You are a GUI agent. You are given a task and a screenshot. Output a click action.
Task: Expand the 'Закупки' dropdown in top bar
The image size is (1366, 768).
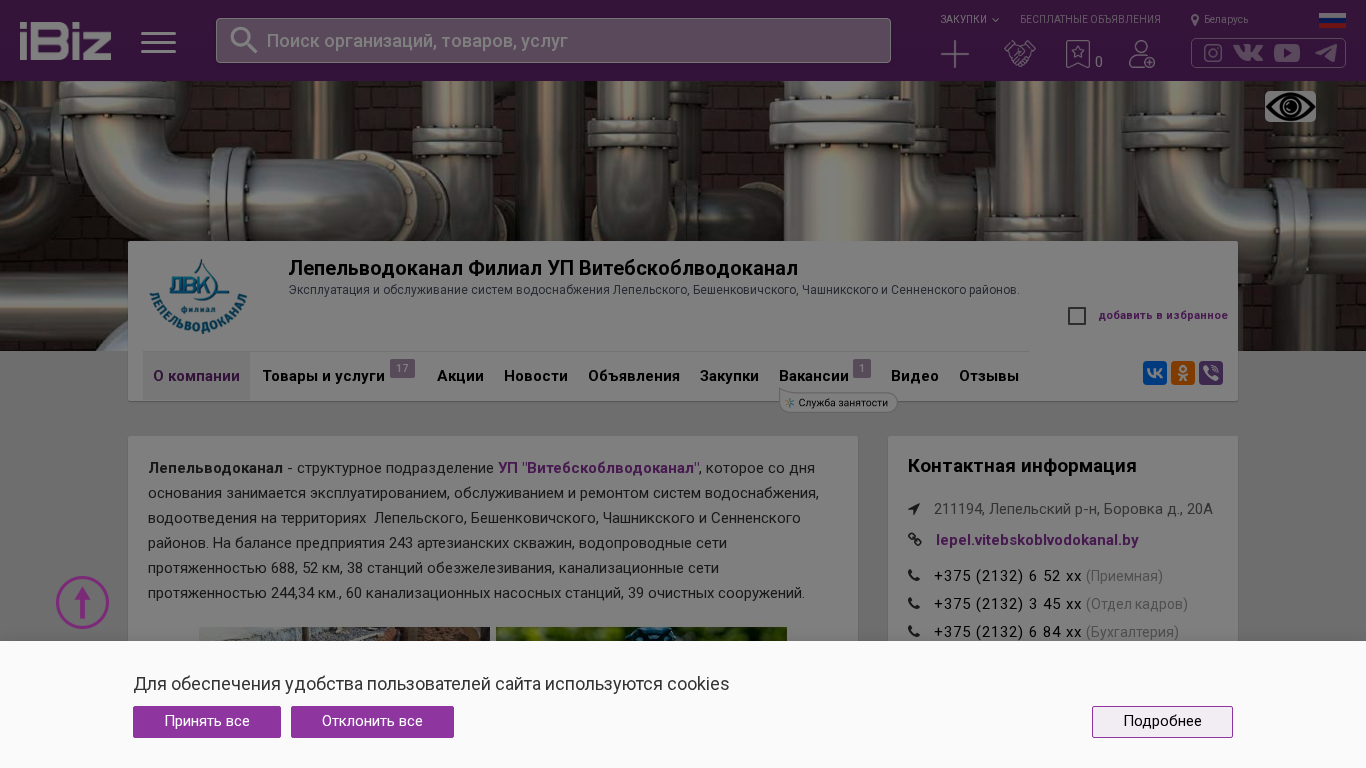click(x=969, y=19)
